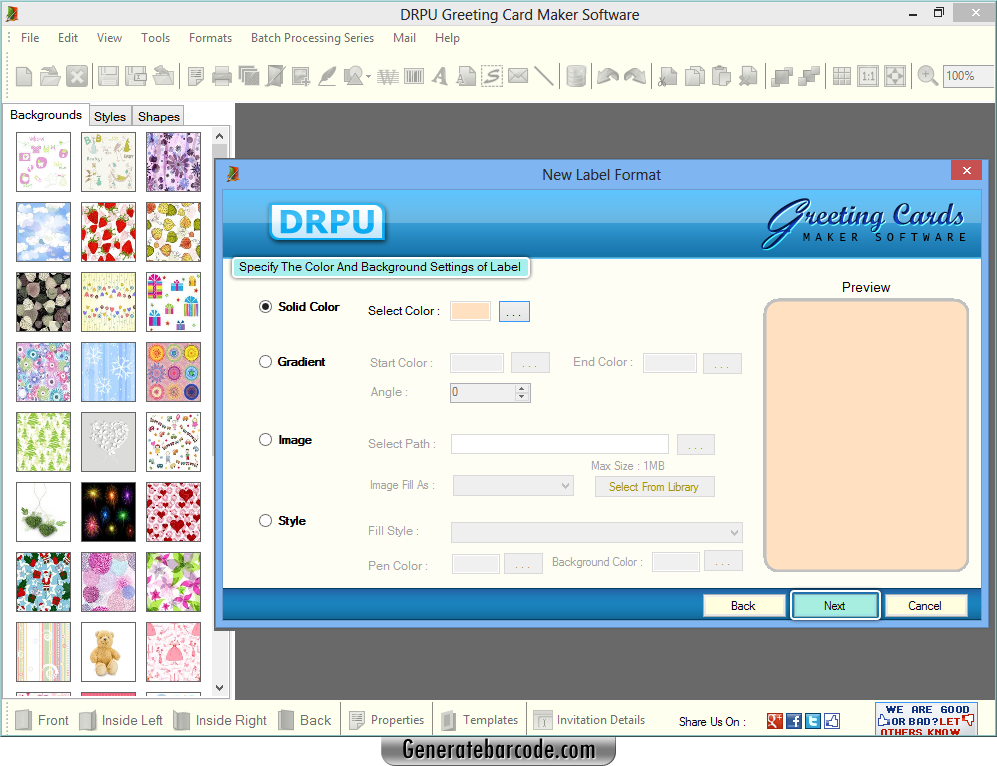The image size is (997, 766).
Task: Open the Templates panel button
Action: coord(480,720)
